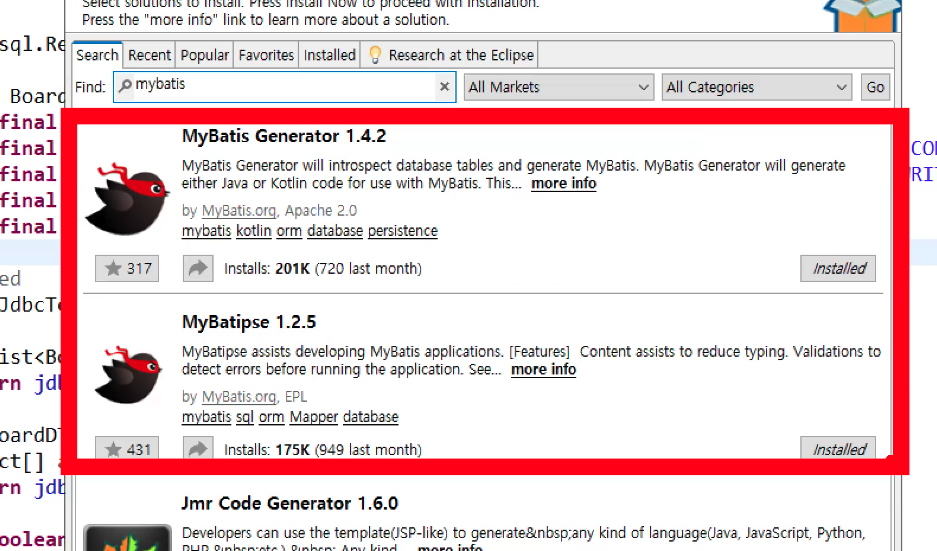Clear the mybatis search text
This screenshot has width=937, height=551.
444,87
